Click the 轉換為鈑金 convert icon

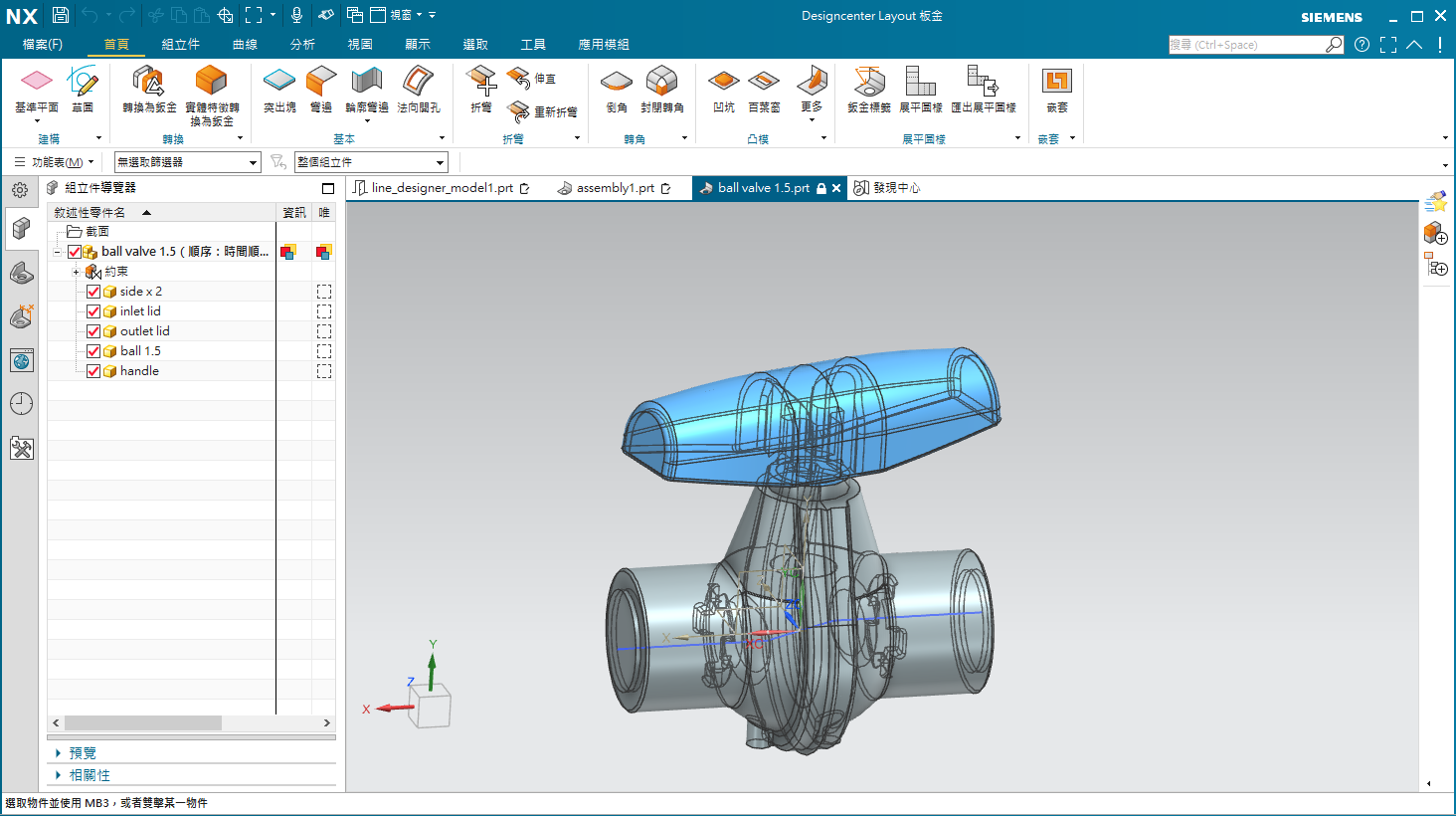149,82
